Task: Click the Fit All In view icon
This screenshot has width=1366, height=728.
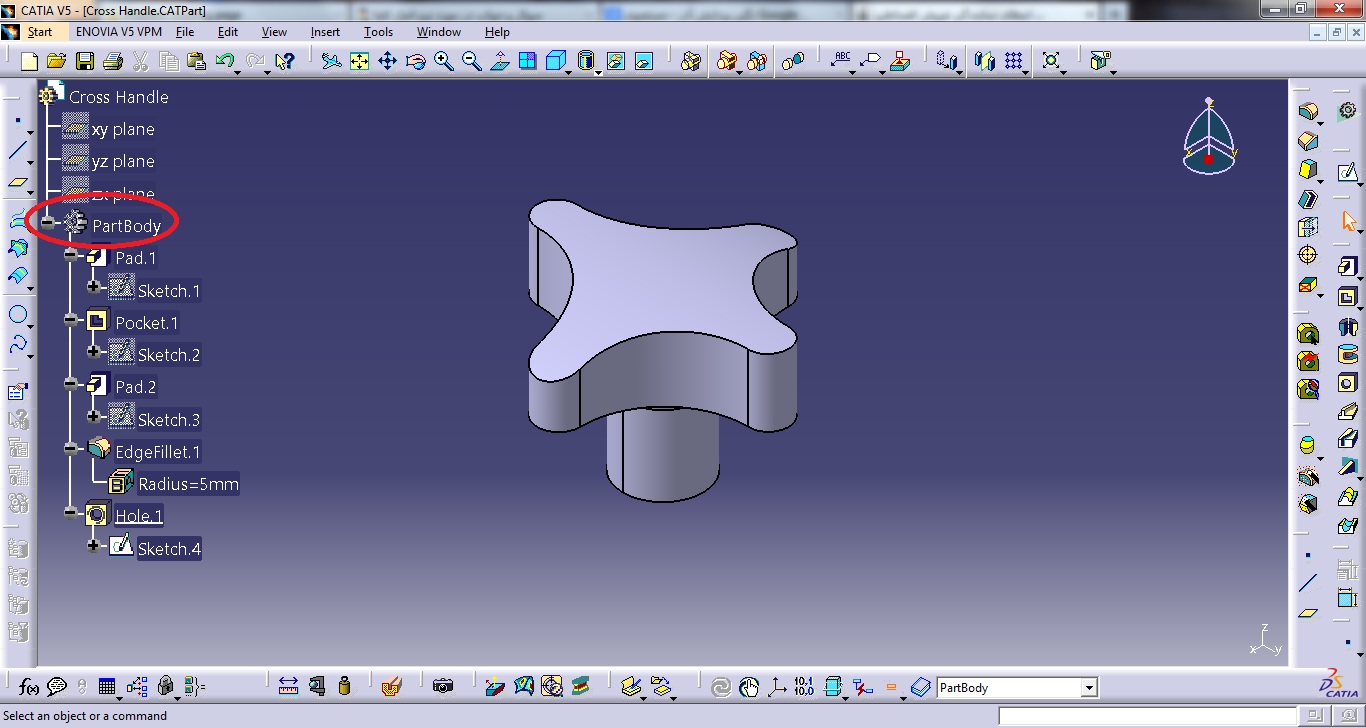Action: (360, 61)
